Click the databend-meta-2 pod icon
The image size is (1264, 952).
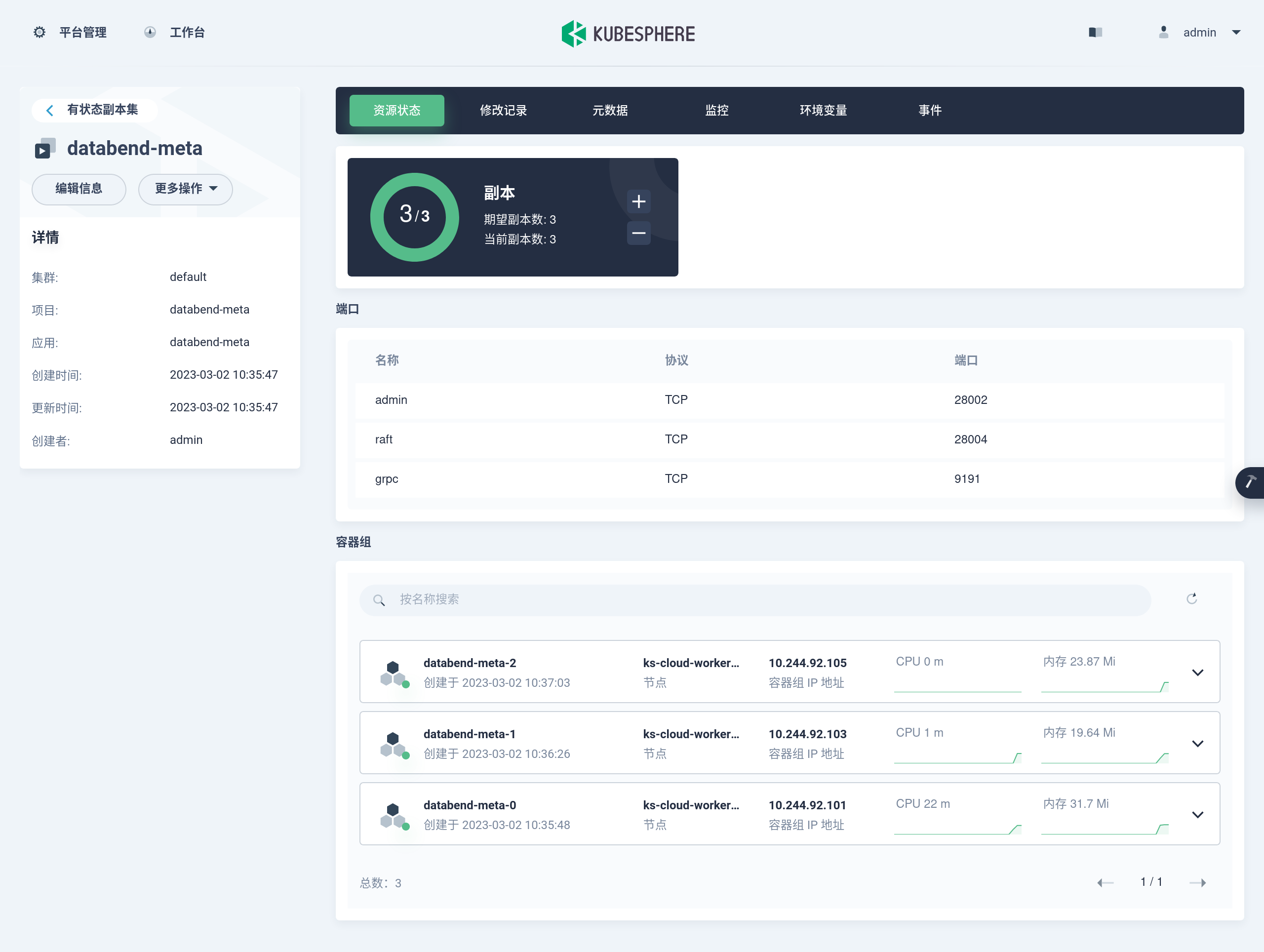tap(393, 673)
